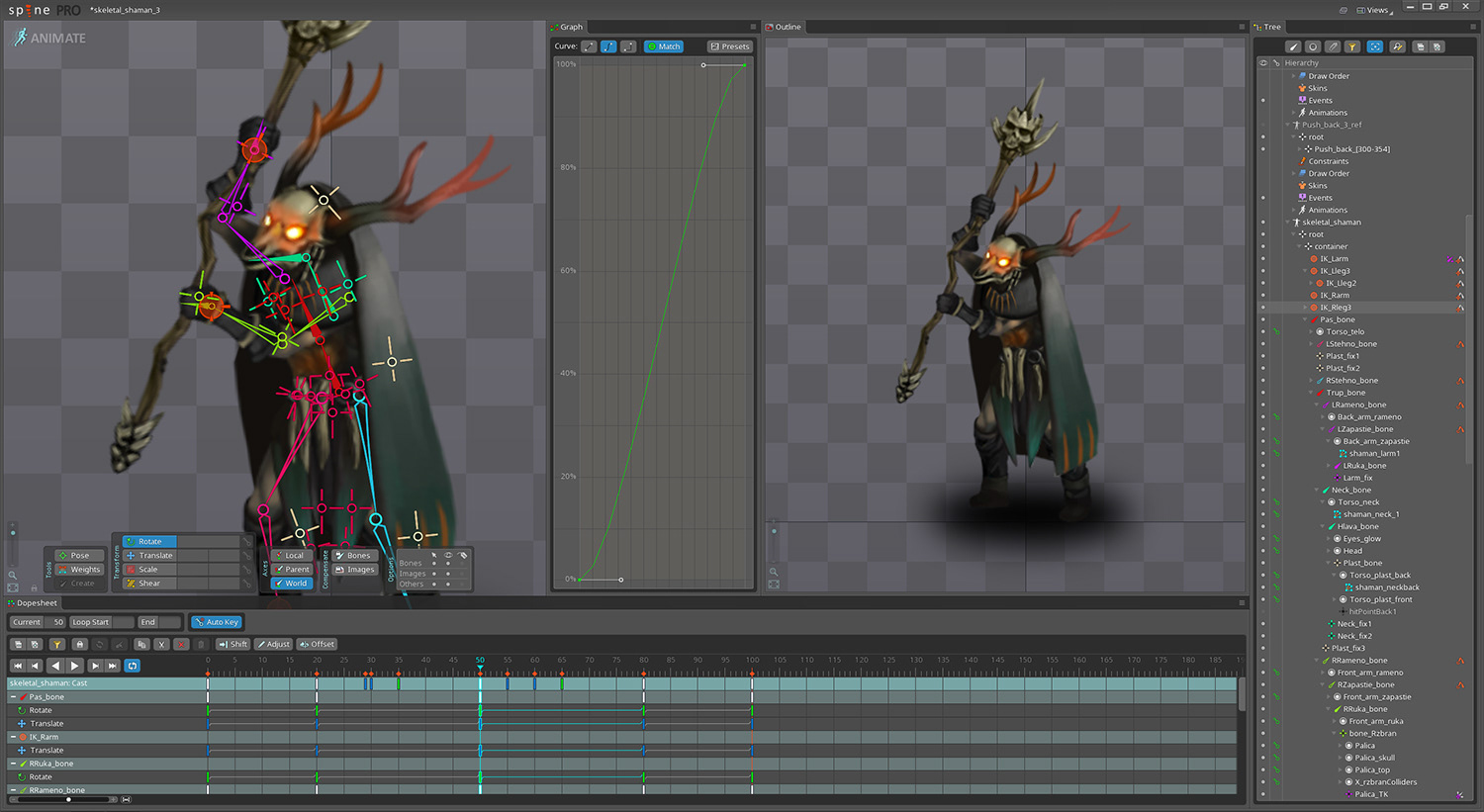Open the curve Presets button
The width and height of the screenshot is (1484, 812).
730,46
